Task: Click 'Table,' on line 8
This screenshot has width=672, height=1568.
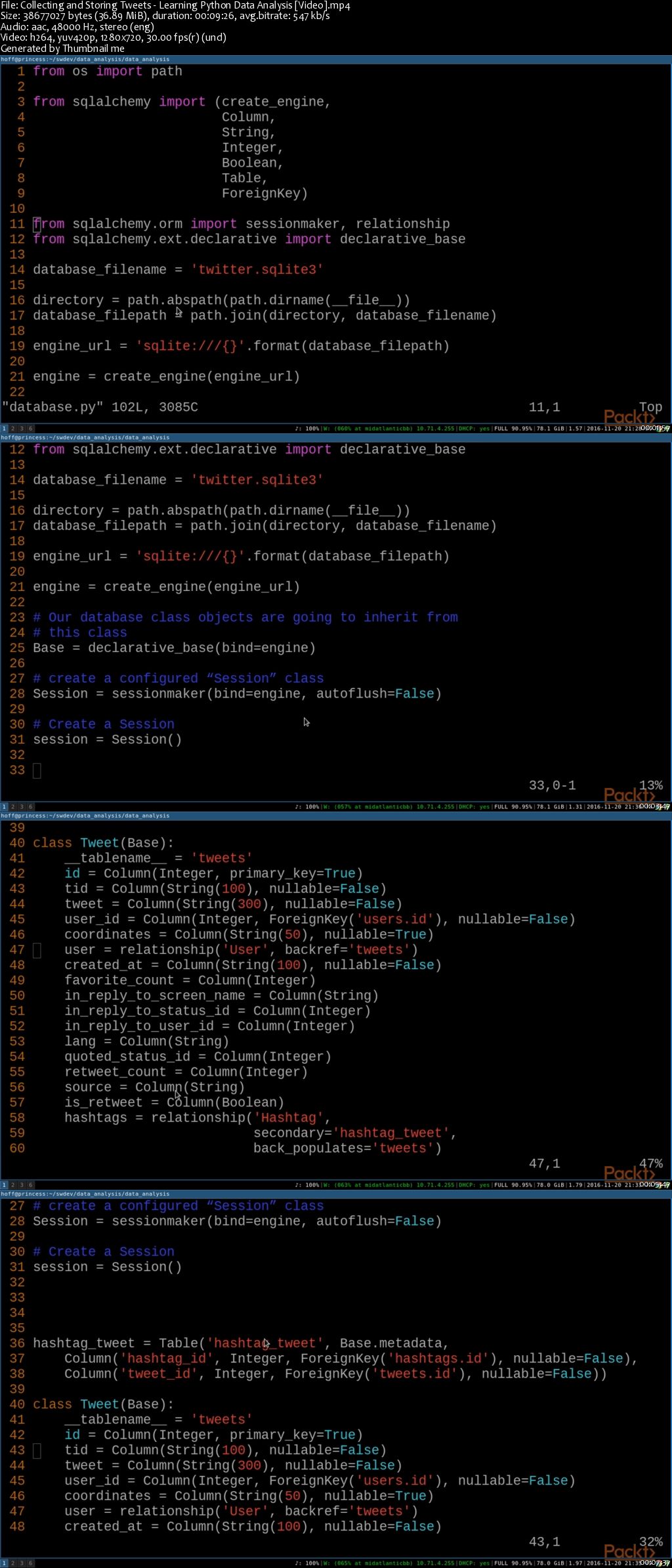Action: (x=245, y=178)
